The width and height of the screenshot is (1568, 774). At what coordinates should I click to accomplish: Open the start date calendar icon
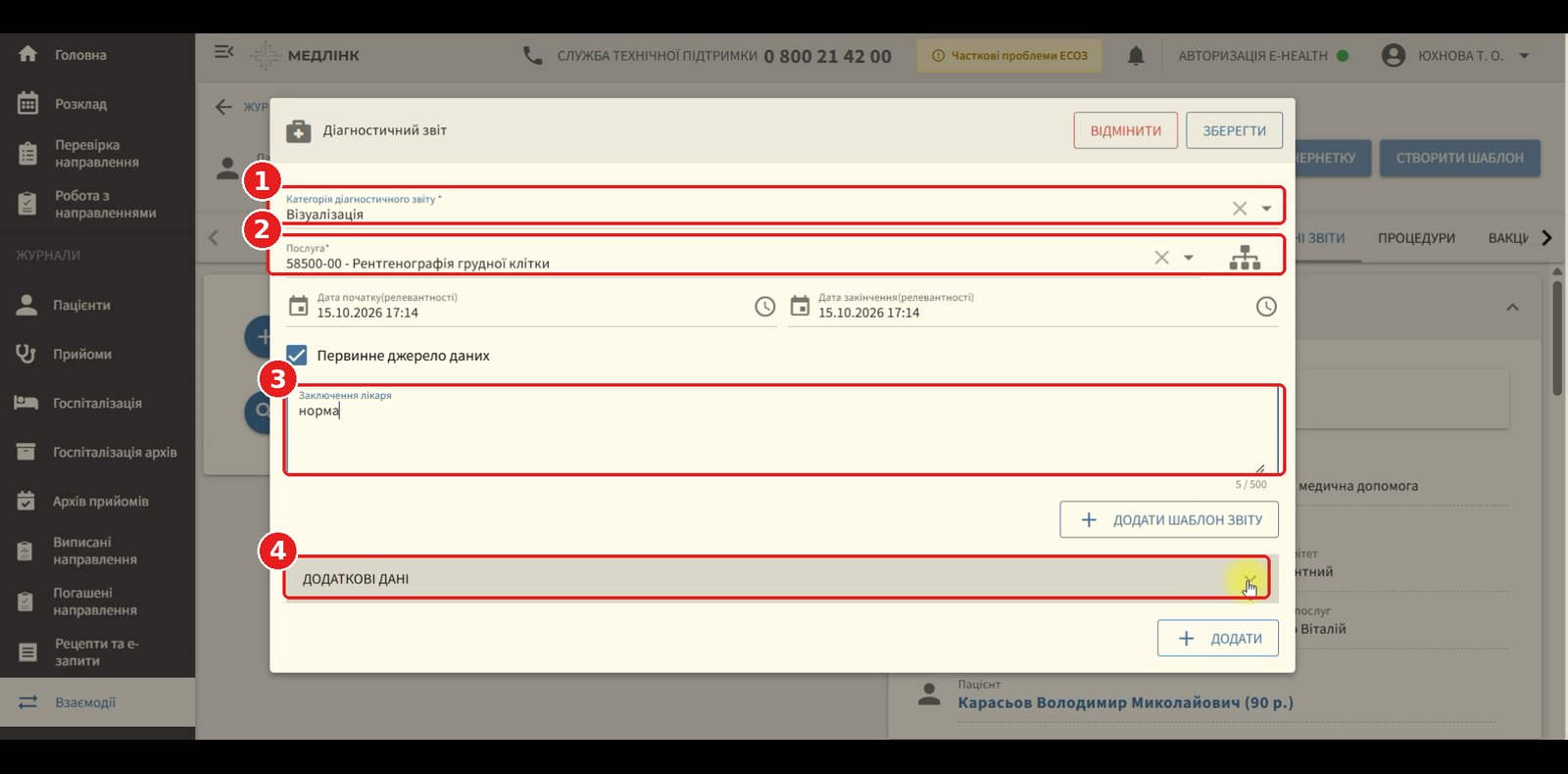[298, 306]
